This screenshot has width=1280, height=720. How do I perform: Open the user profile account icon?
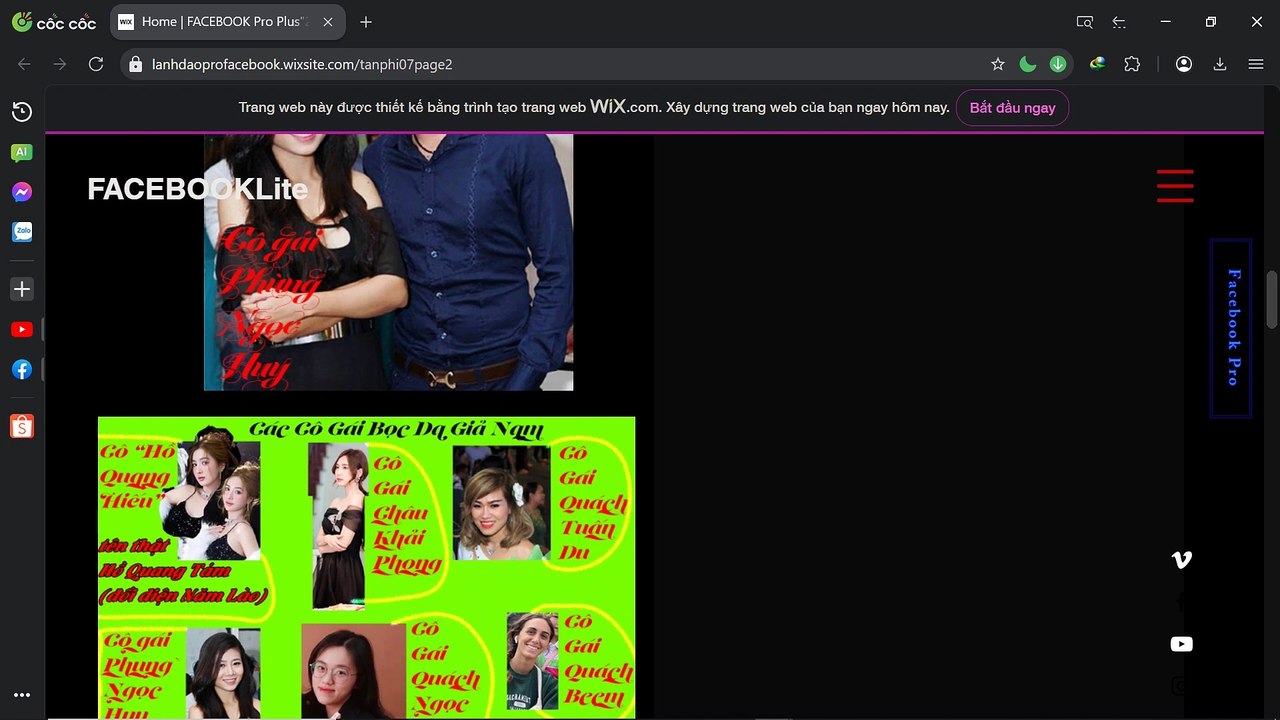[x=1184, y=64]
